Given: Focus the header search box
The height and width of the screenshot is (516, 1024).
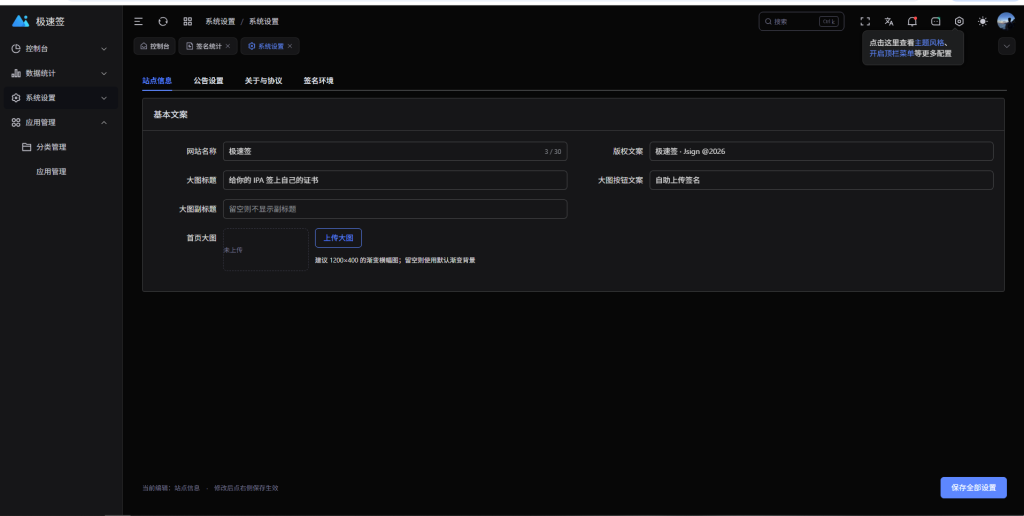Looking at the screenshot, I should [801, 22].
